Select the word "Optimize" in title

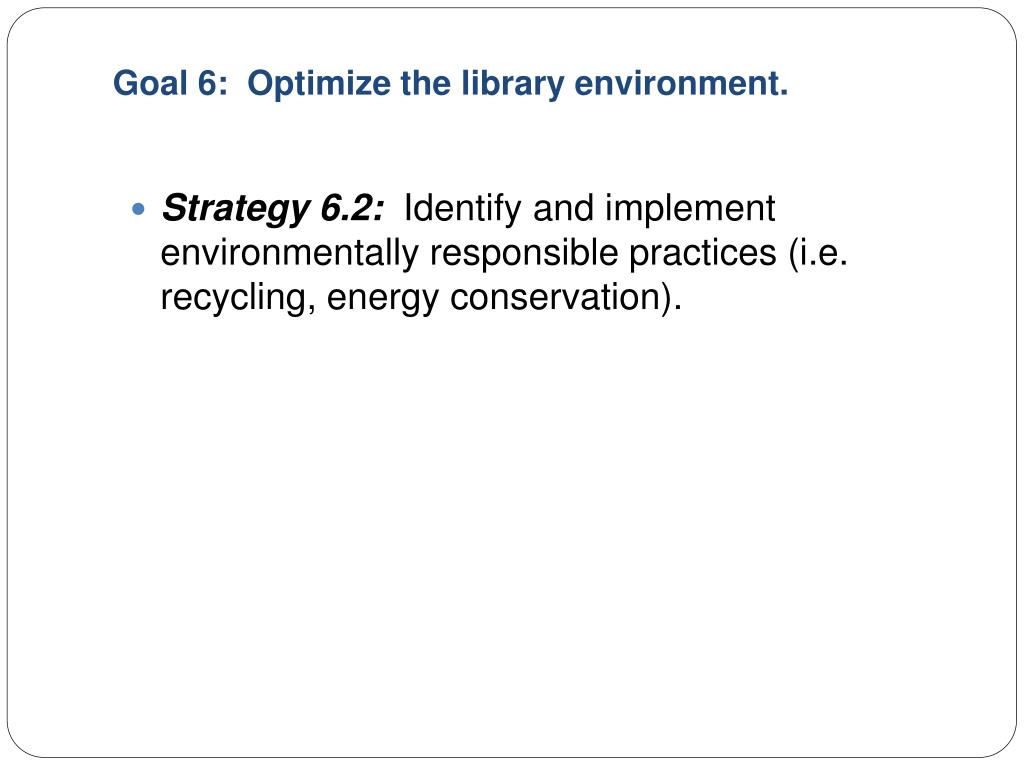coord(319,84)
